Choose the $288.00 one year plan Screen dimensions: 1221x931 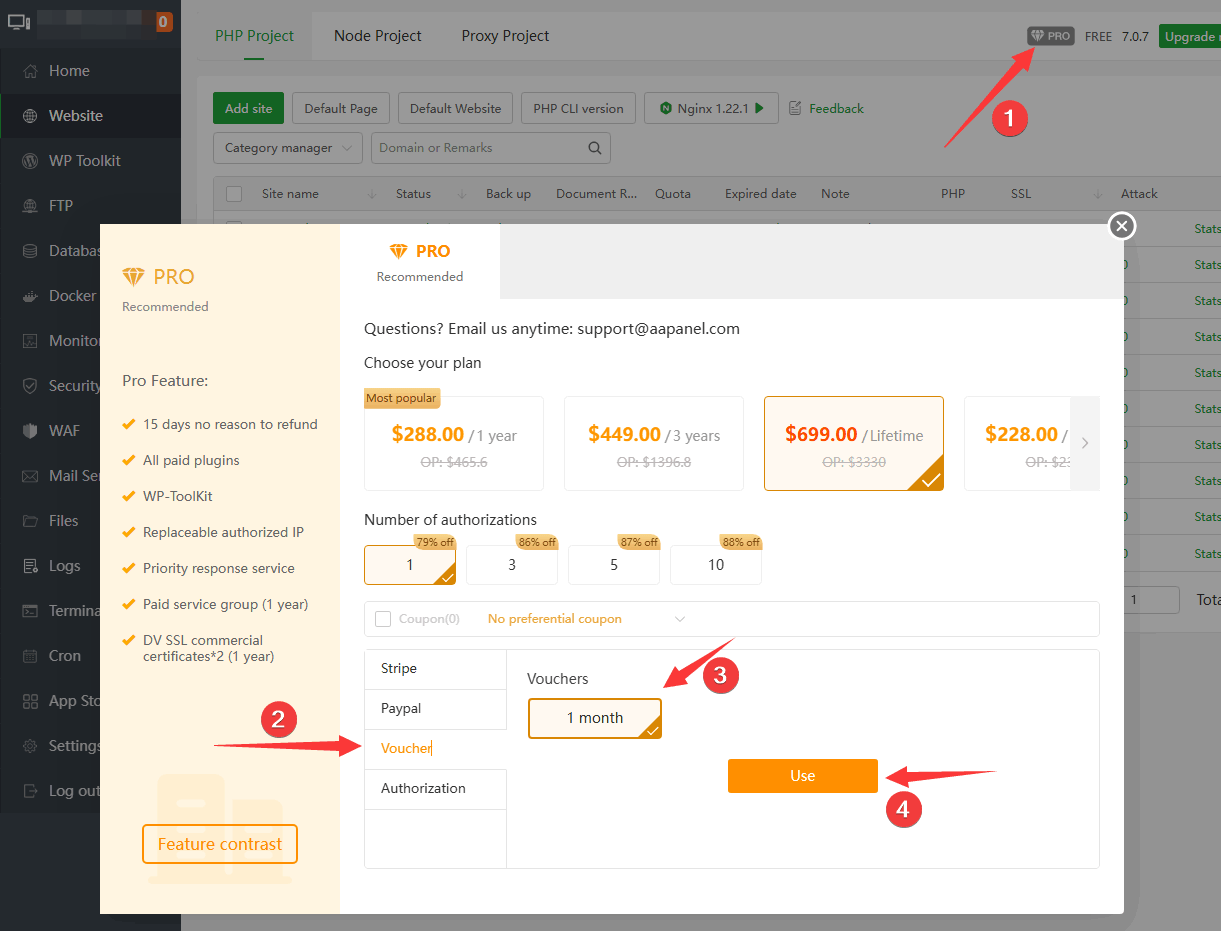pyautogui.click(x=454, y=444)
